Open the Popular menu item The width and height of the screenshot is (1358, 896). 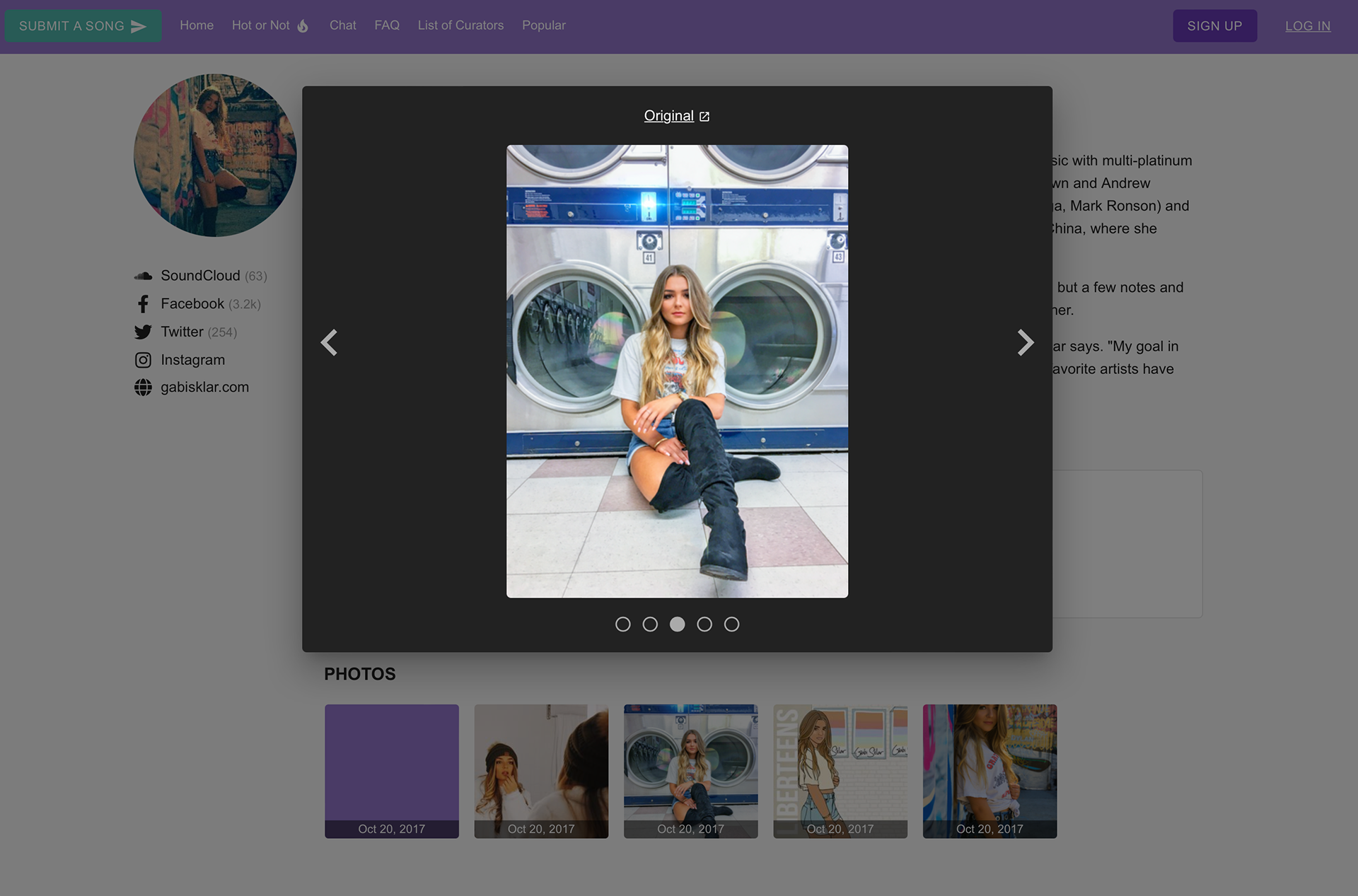[x=543, y=25]
